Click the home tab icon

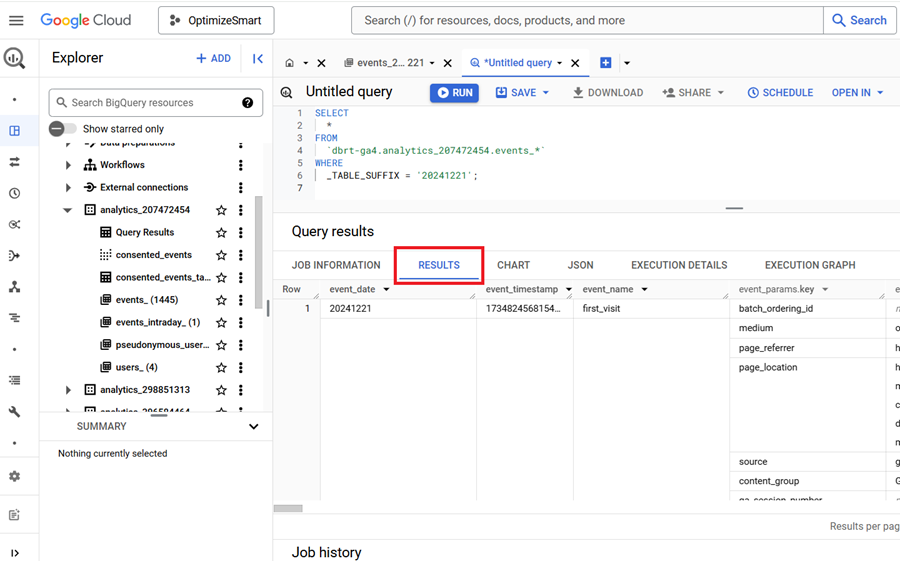click(x=289, y=63)
